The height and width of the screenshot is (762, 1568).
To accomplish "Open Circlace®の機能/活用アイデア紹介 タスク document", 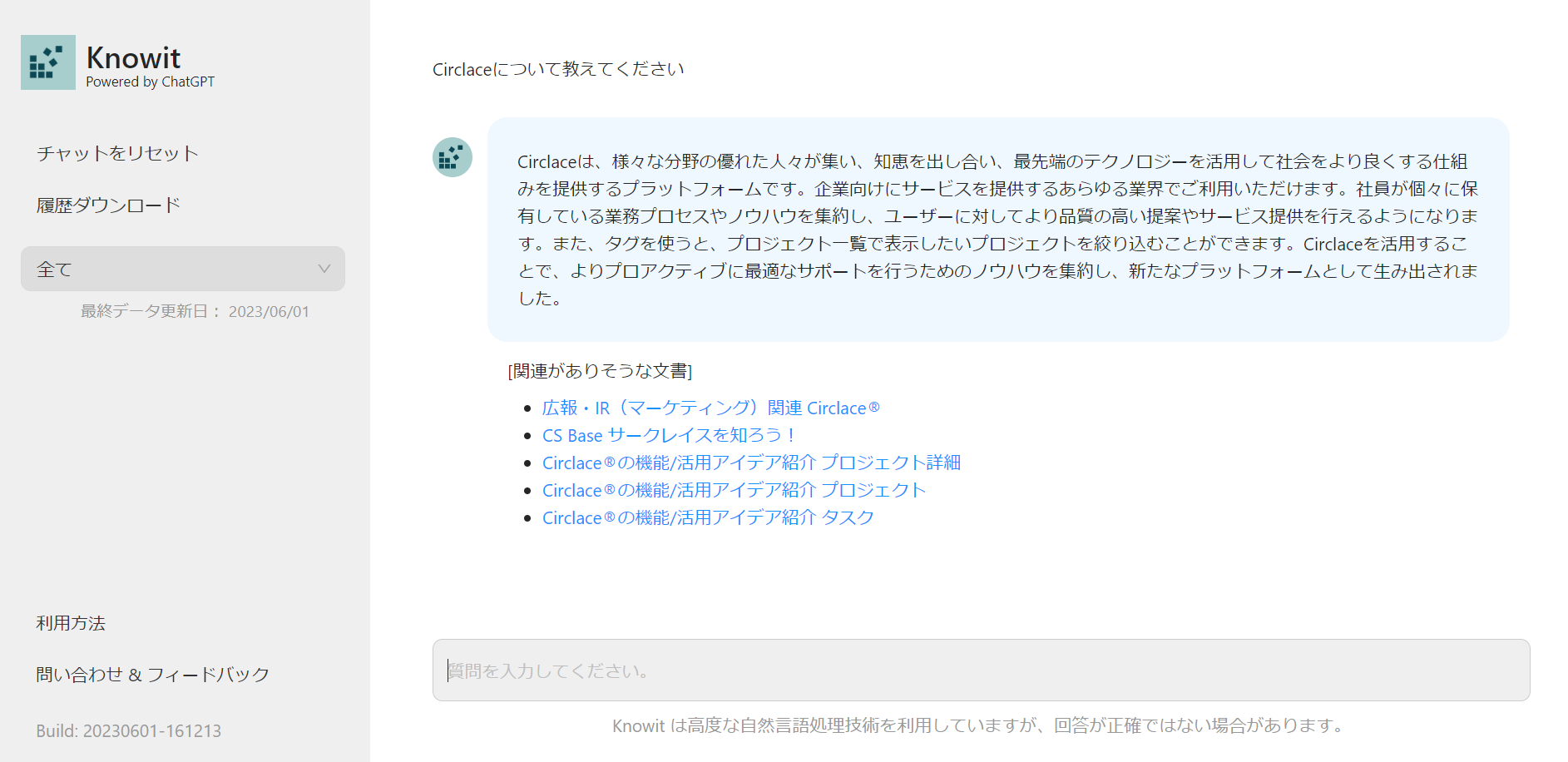I will point(707,517).
